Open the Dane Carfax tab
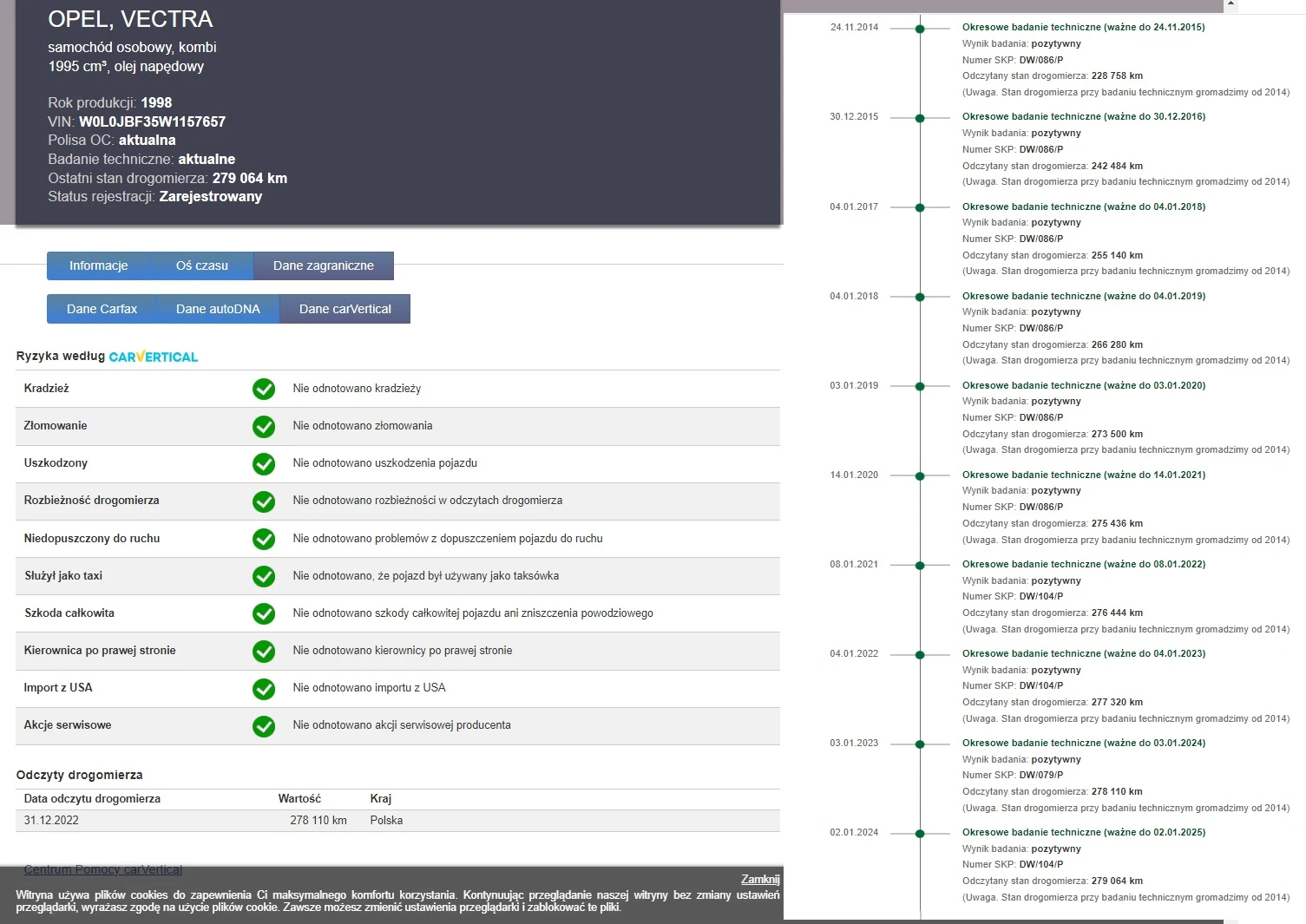Screen dimensions: 1306x924 tap(102, 309)
